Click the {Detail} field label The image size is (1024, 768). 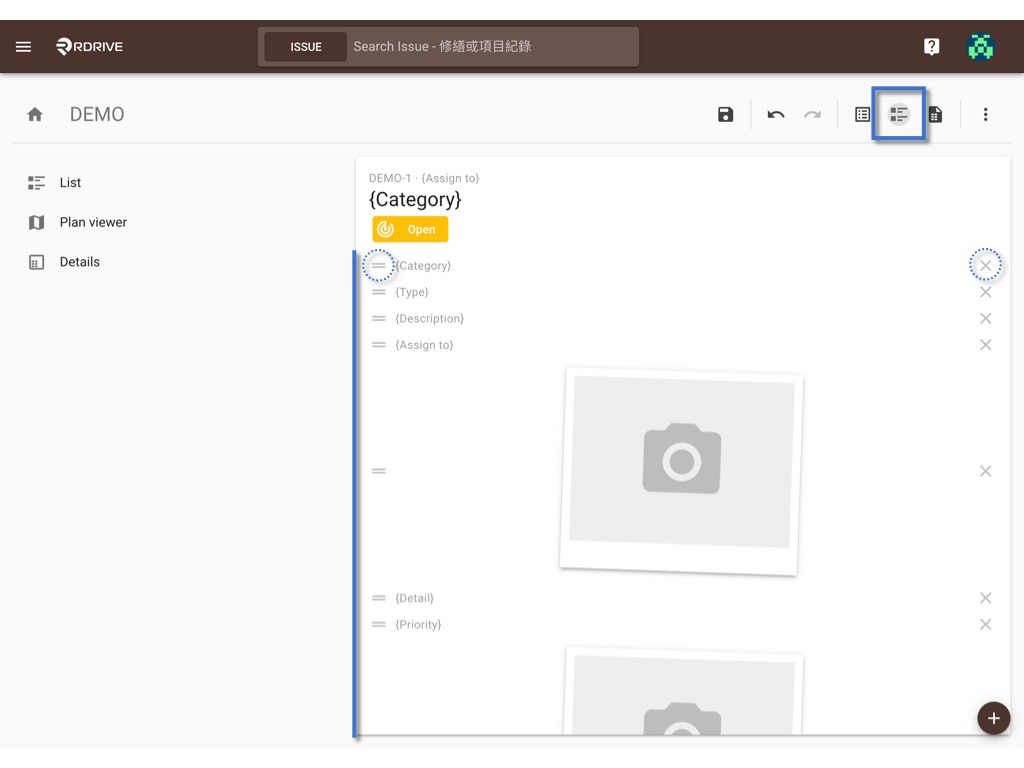point(414,598)
